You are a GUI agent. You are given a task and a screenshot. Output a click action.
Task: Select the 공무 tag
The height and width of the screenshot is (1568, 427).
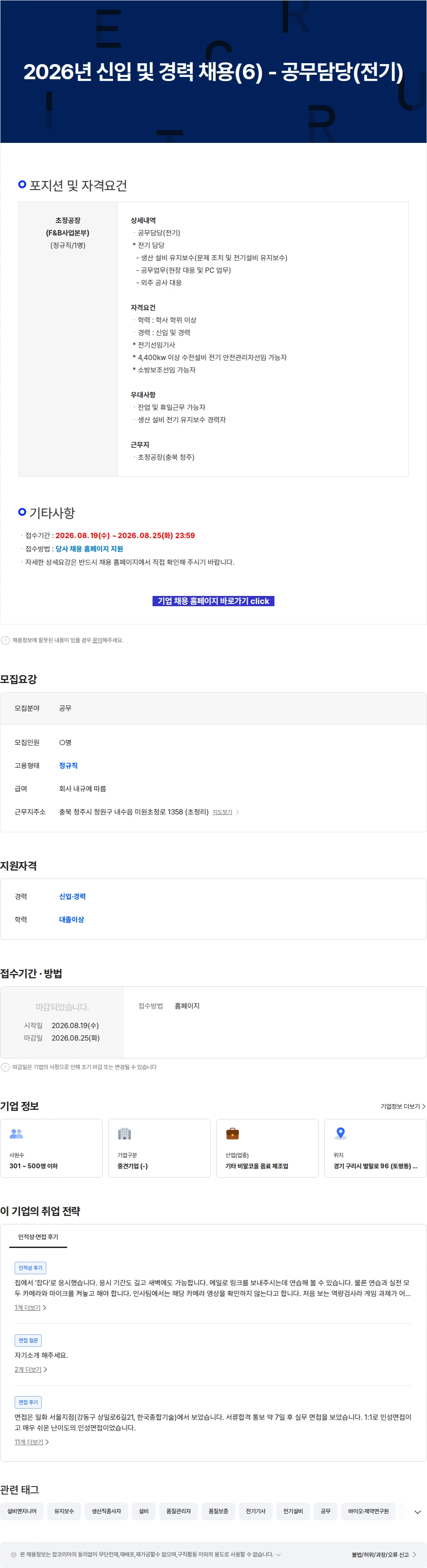point(326,1511)
